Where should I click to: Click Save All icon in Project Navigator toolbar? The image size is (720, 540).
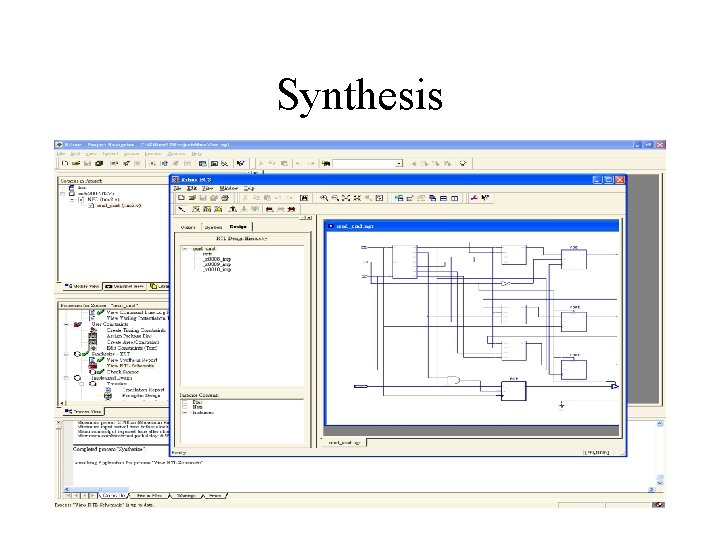click(99, 163)
